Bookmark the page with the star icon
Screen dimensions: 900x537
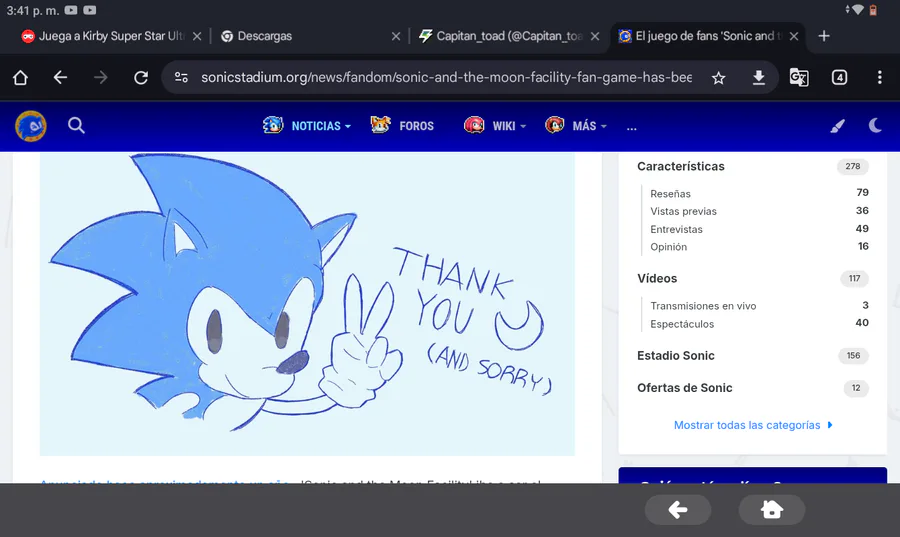pos(718,77)
